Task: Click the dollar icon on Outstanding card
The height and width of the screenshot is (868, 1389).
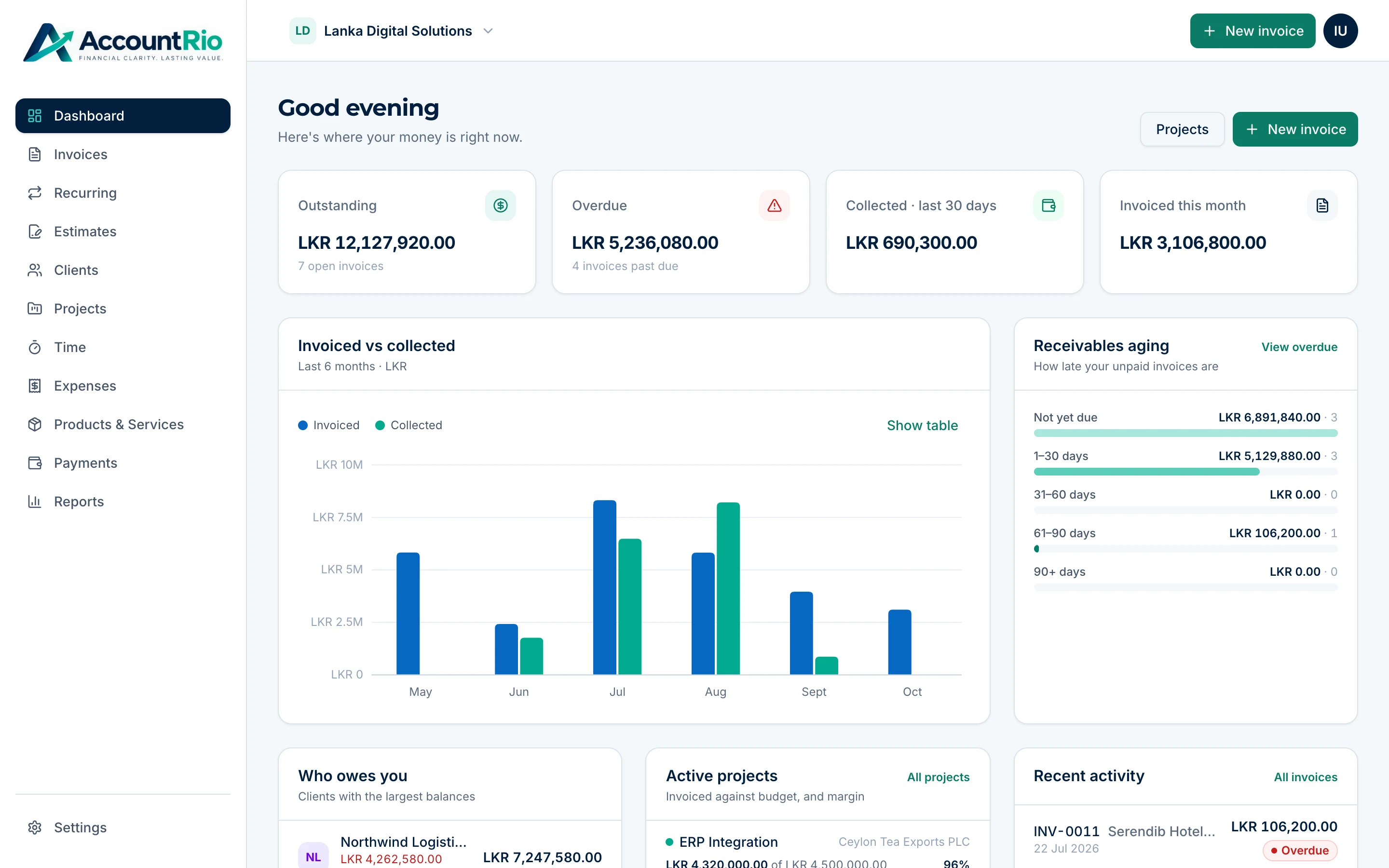Action: click(501, 205)
